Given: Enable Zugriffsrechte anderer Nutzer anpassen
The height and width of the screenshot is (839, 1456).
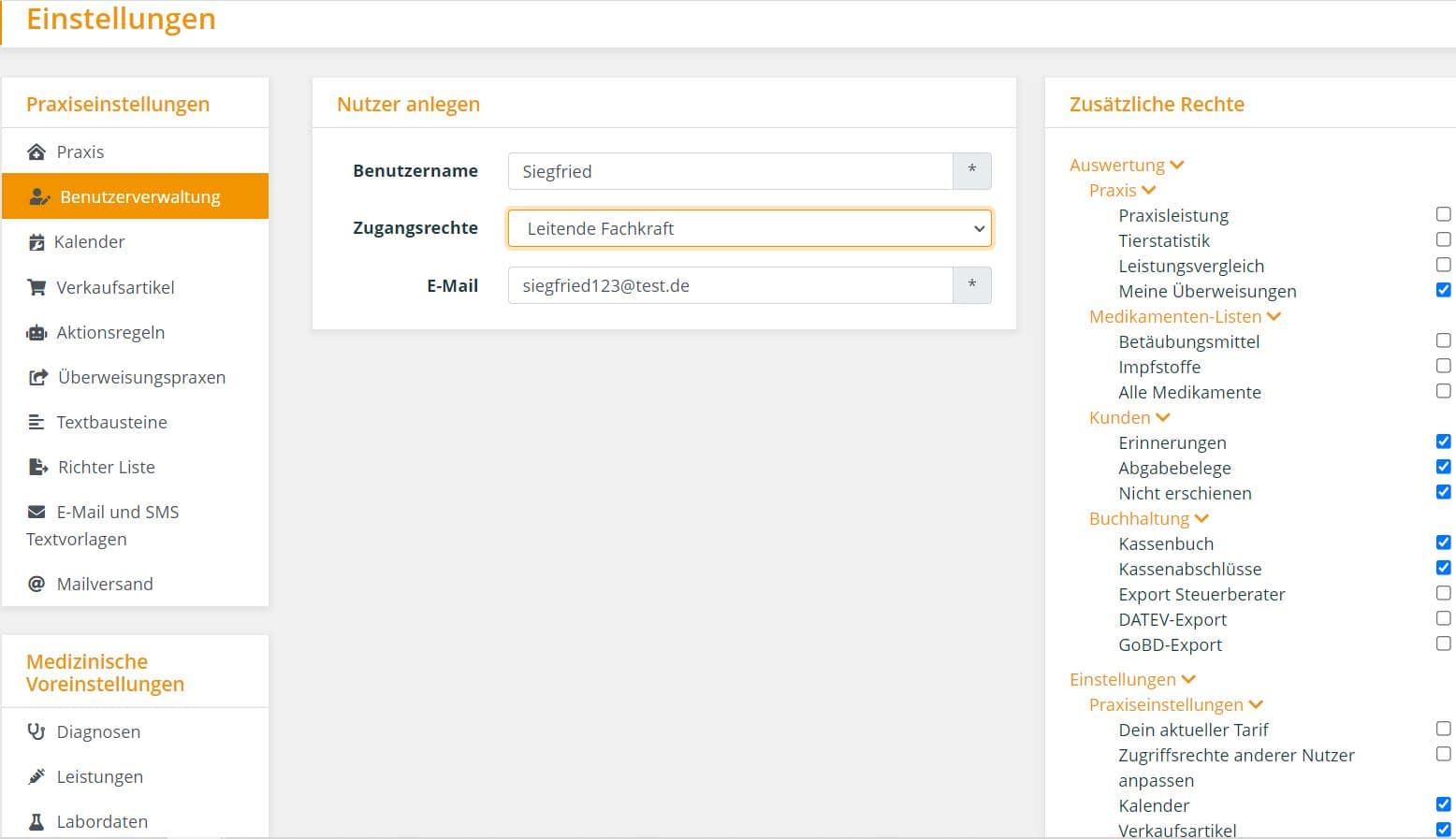Looking at the screenshot, I should (1444, 754).
